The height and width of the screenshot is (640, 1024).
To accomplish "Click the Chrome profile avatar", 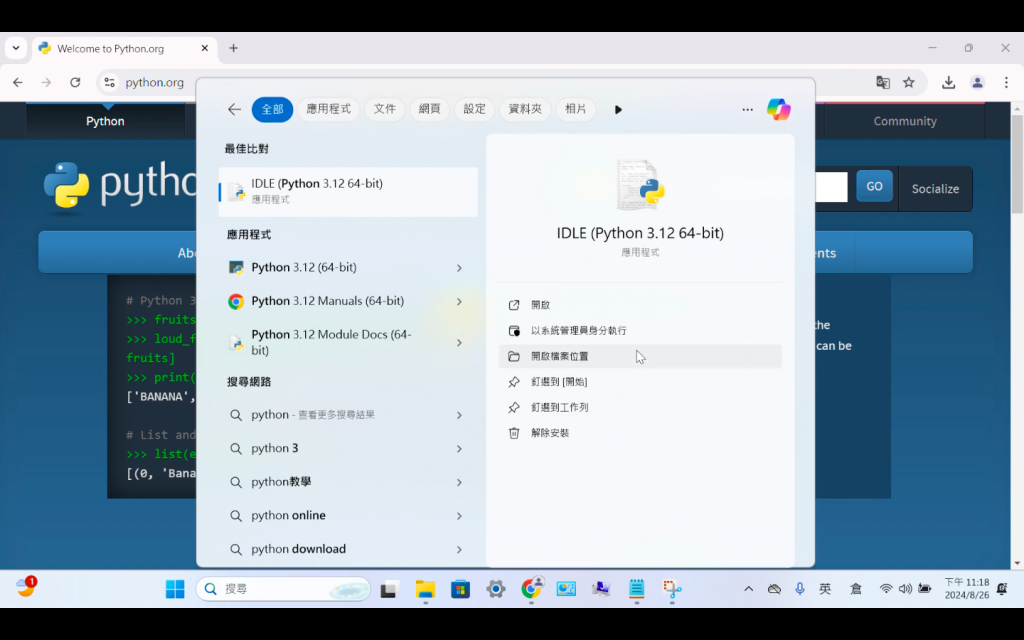I will pos(977,82).
